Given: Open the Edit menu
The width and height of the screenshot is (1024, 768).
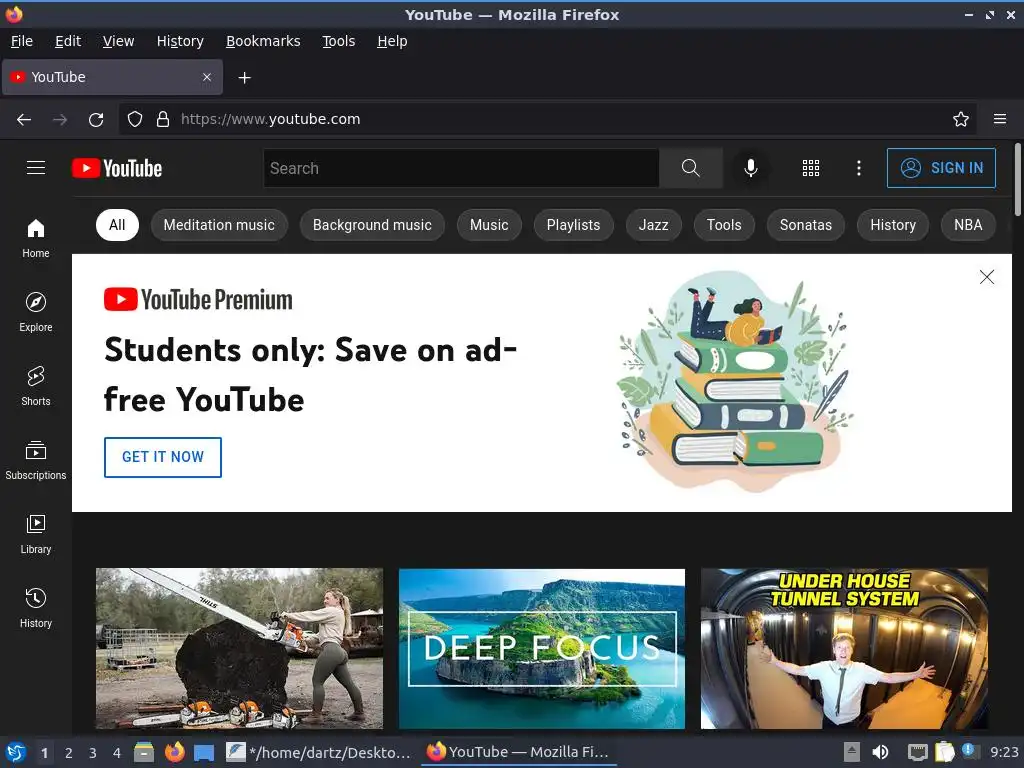Looking at the screenshot, I should [68, 41].
